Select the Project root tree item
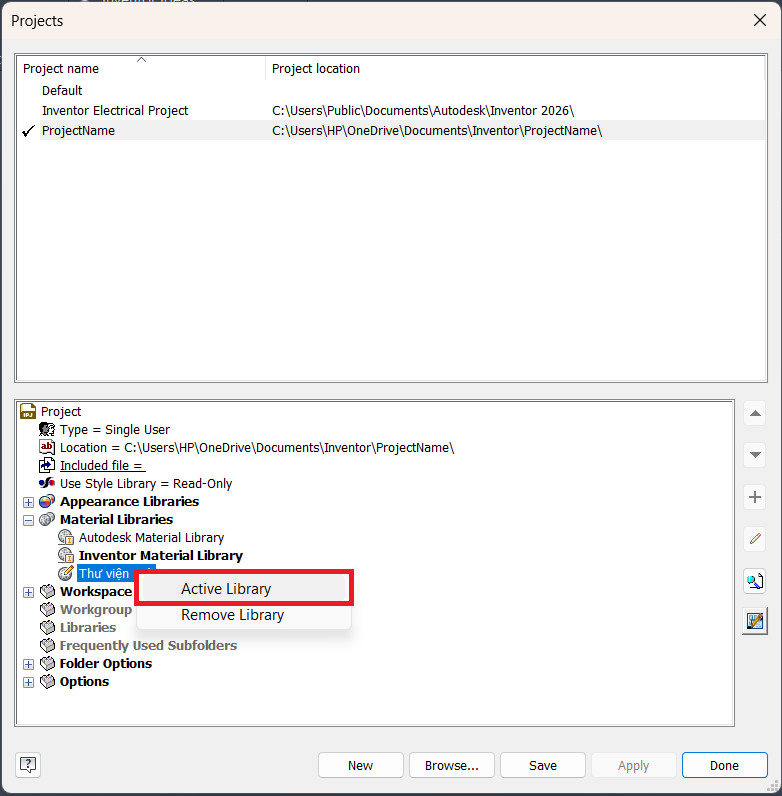The height and width of the screenshot is (796, 782). point(60,411)
